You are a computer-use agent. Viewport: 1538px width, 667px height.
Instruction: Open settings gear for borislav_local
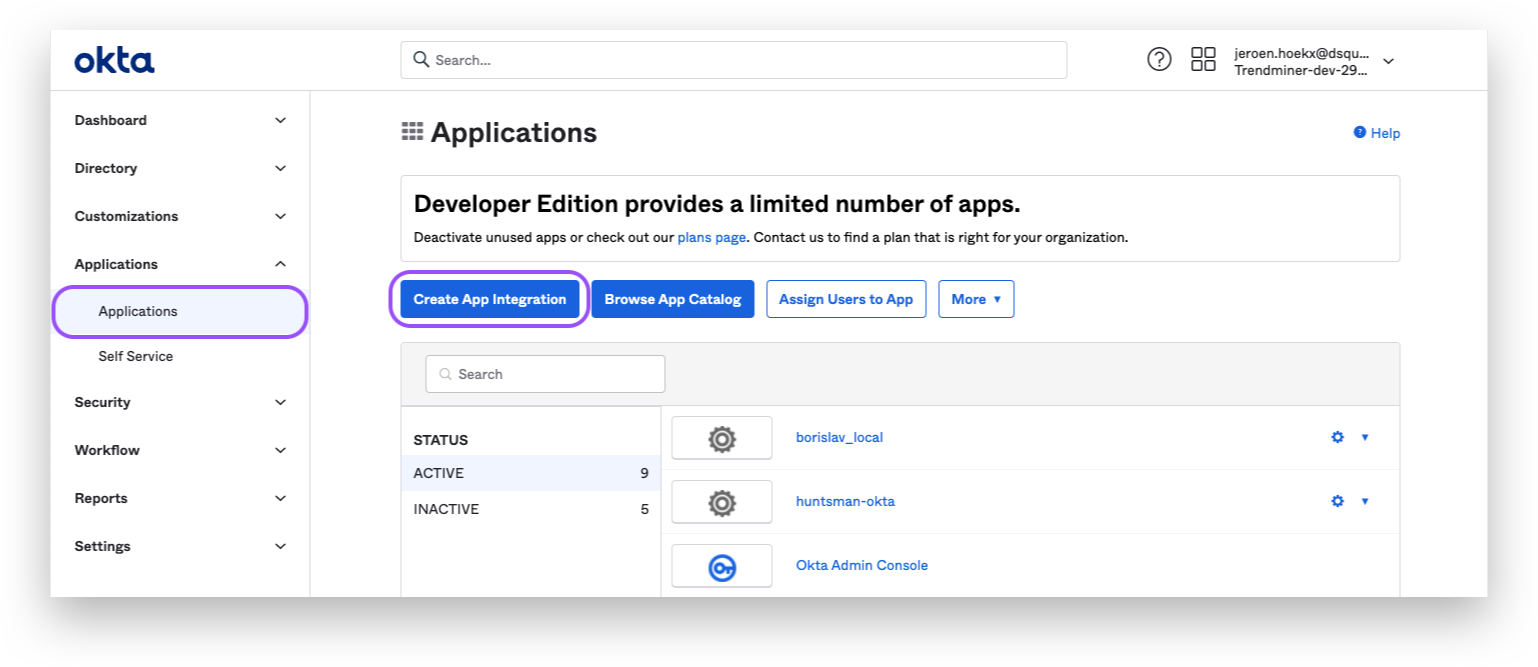pos(1337,437)
